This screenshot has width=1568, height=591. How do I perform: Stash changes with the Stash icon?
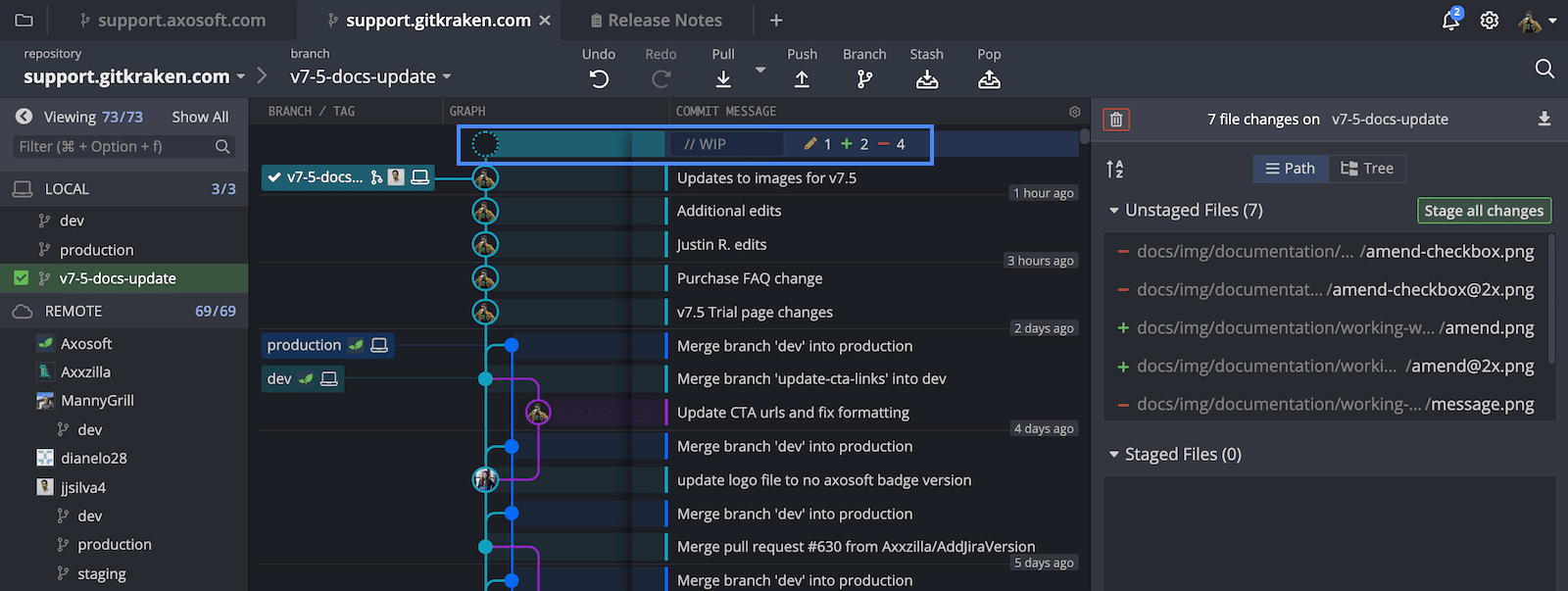[926, 79]
